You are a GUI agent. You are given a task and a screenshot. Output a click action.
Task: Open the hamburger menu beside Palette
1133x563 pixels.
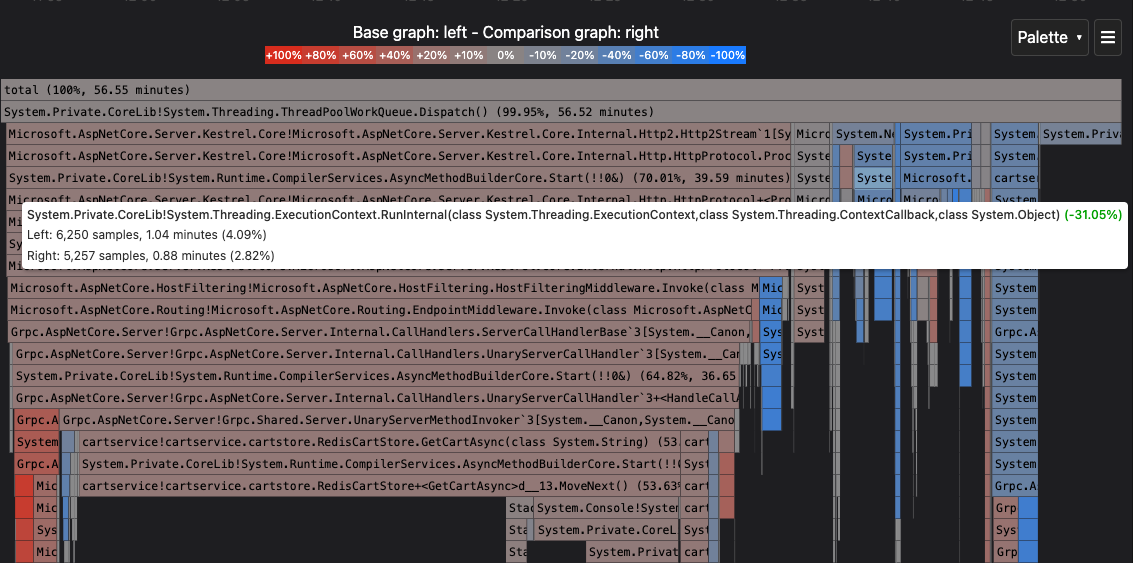[x=1108, y=38]
